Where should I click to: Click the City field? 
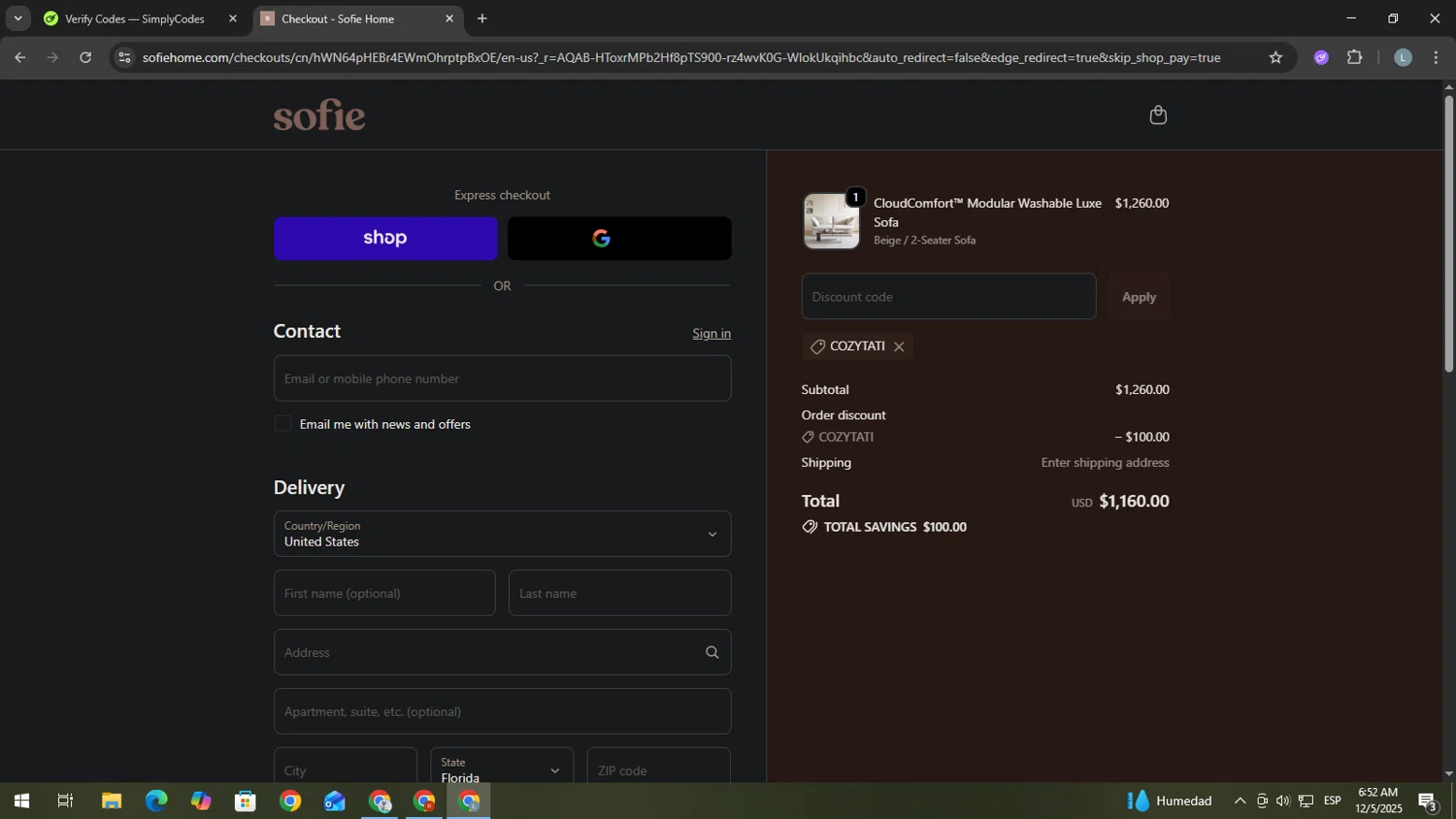(346, 767)
